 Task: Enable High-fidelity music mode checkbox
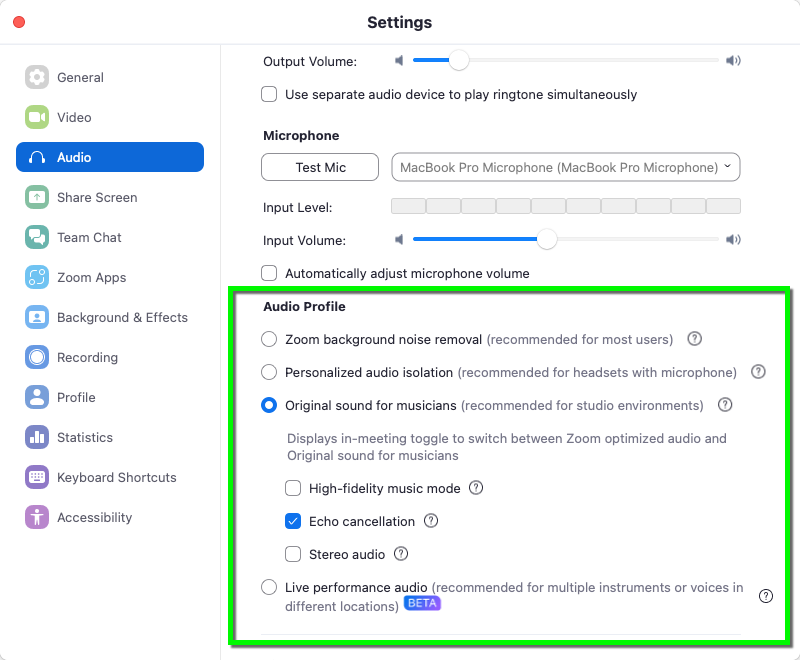point(293,488)
